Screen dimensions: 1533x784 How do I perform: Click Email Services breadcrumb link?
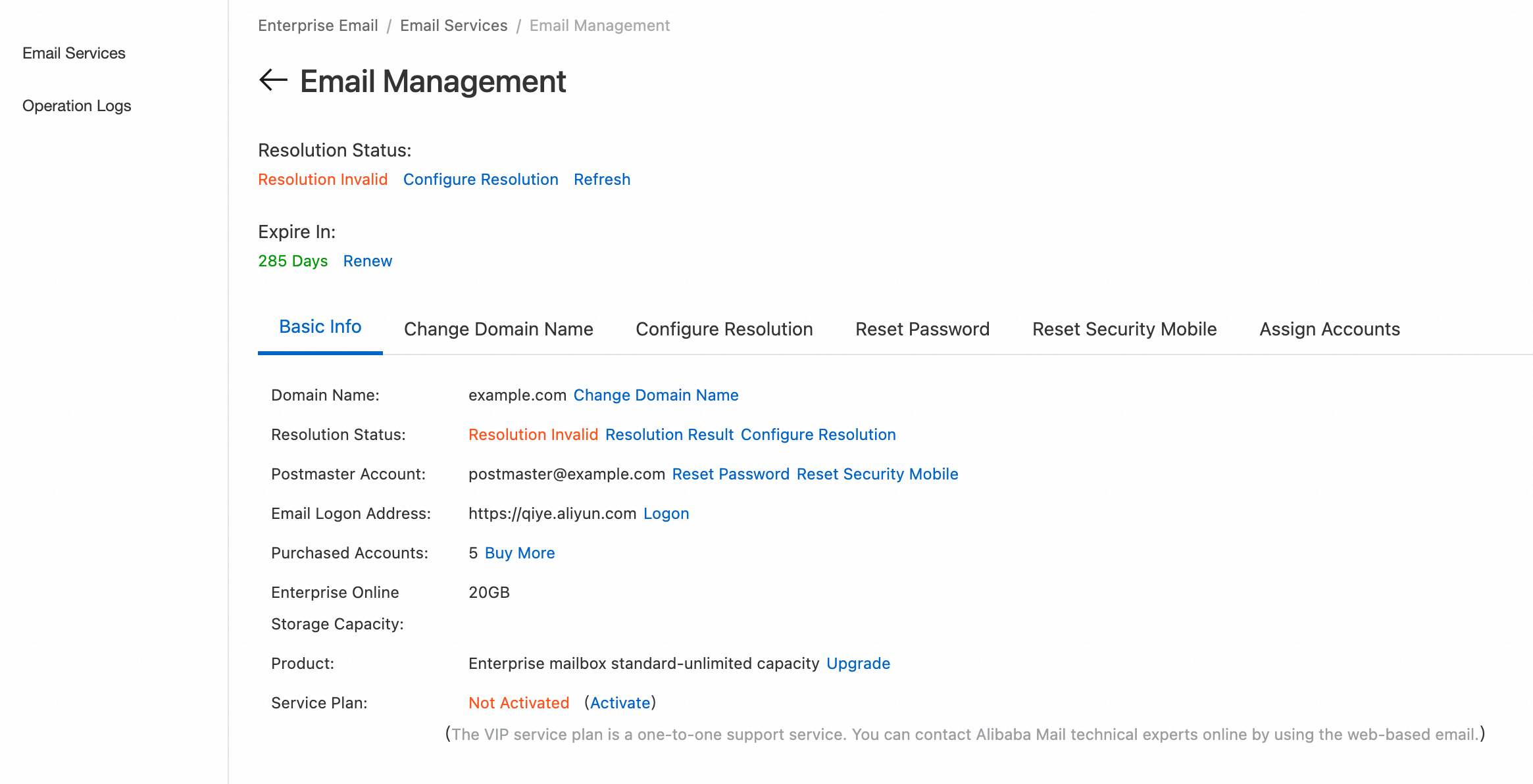pos(453,26)
